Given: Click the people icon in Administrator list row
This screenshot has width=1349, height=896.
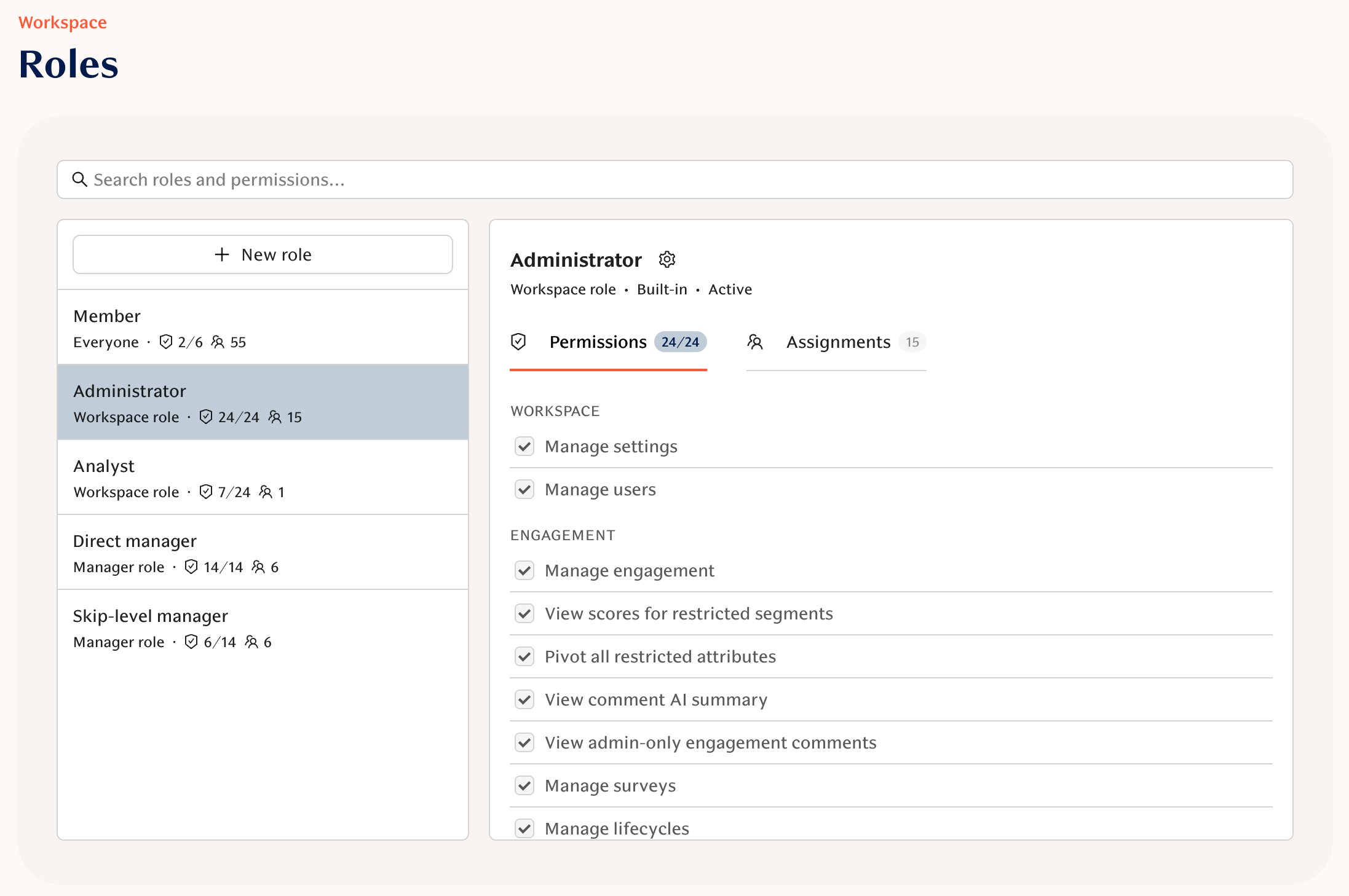Looking at the screenshot, I should point(275,417).
